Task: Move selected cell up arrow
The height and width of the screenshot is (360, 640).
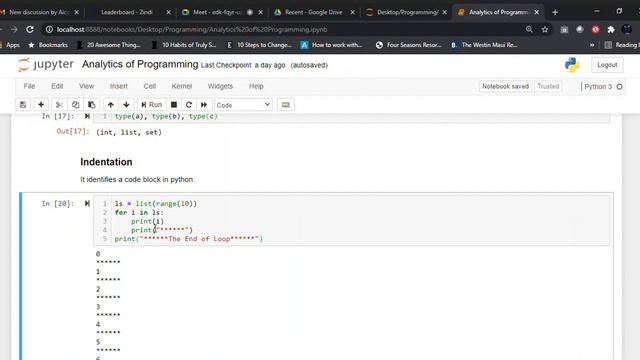Action: point(111,105)
